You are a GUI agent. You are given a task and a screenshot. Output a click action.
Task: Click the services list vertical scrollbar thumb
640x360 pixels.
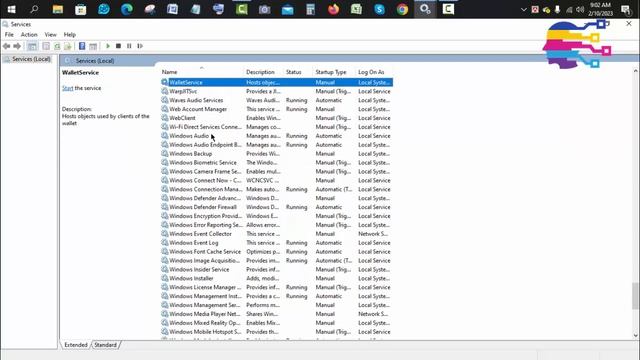[635, 296]
